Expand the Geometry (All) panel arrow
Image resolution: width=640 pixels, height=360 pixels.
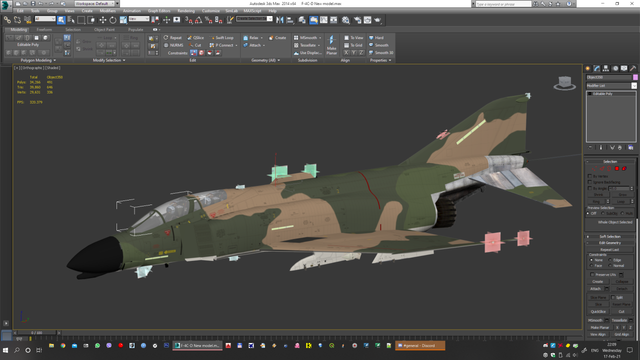click(x=279, y=60)
